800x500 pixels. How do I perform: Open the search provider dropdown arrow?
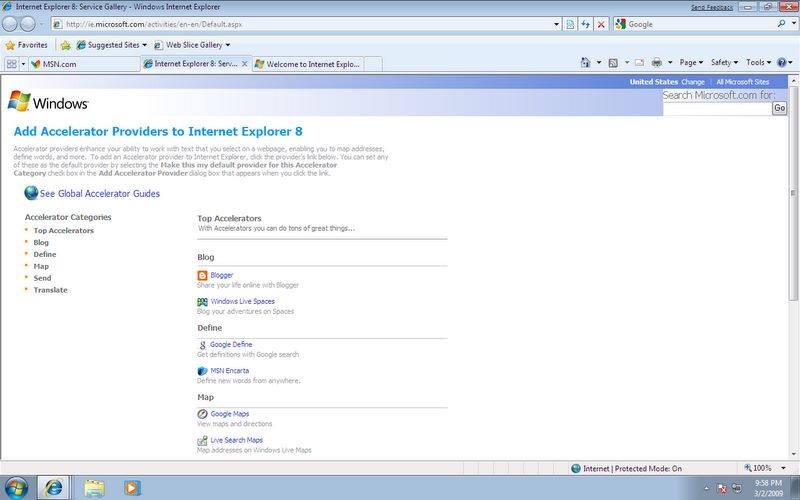click(x=794, y=23)
